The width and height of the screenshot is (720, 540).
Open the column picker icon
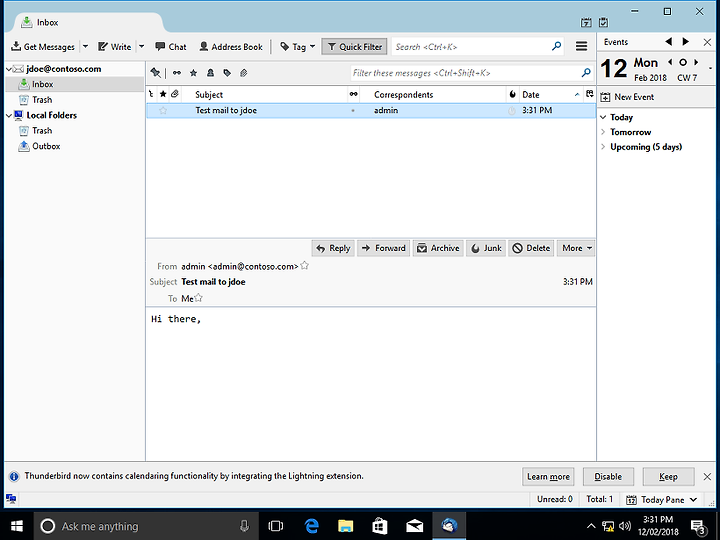(590, 94)
